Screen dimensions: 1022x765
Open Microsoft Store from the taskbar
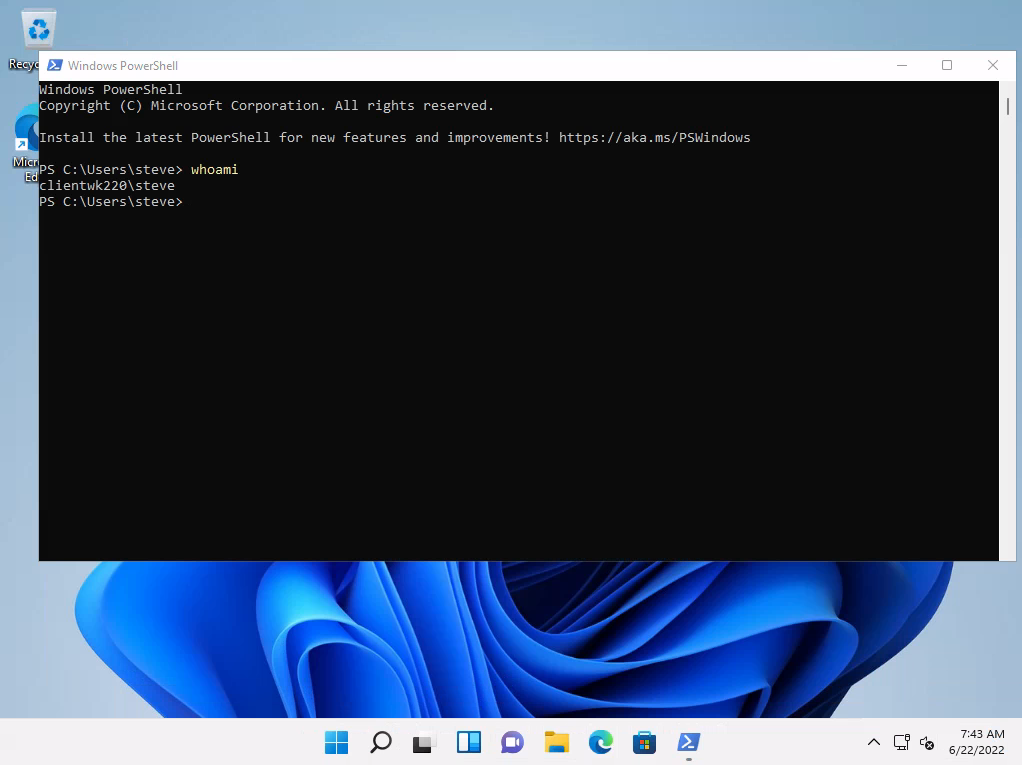pyautogui.click(x=644, y=742)
